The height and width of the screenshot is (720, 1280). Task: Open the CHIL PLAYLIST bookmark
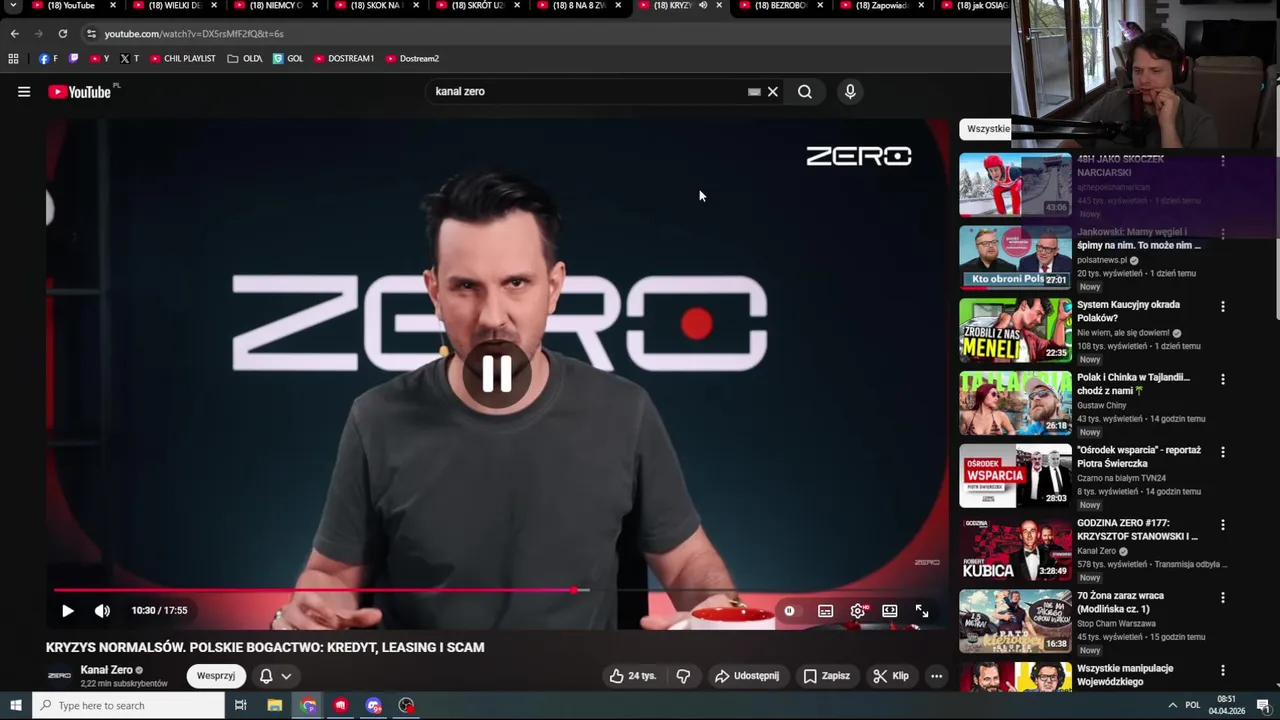pyautogui.click(x=183, y=59)
